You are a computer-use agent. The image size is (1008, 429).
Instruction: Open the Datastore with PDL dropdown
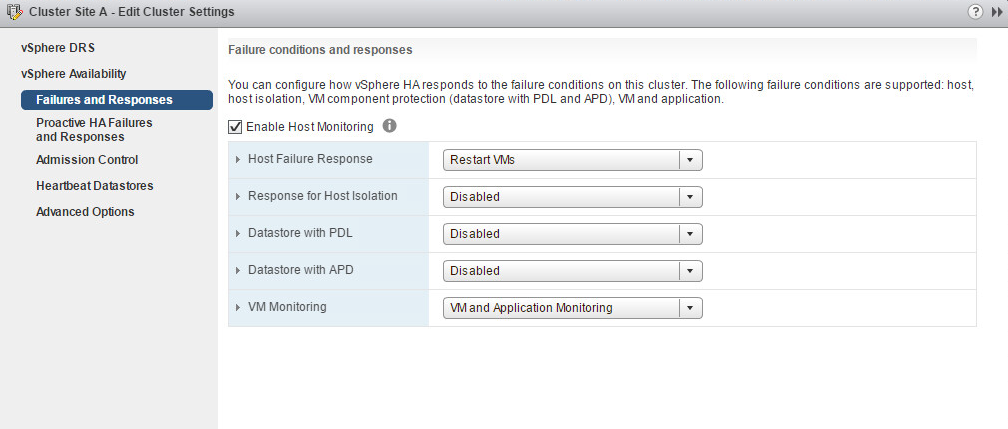572,234
